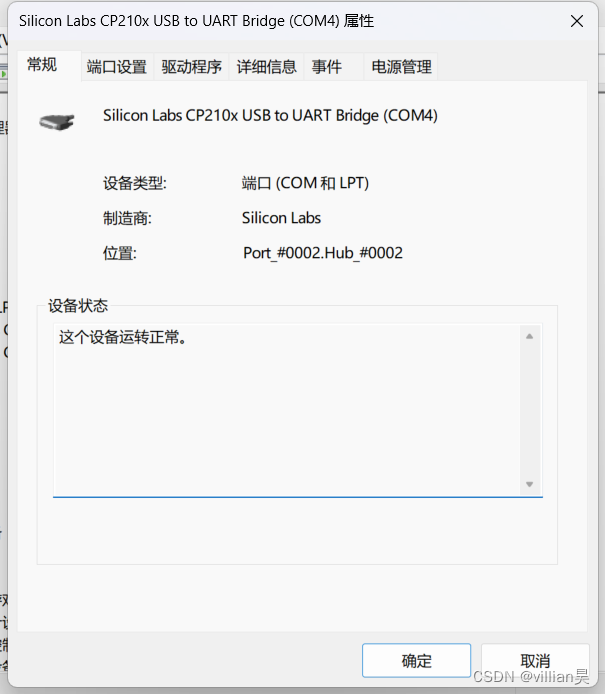Click the device status scroll up arrow
Image resolution: width=605 pixels, height=694 pixels.
click(x=529, y=336)
